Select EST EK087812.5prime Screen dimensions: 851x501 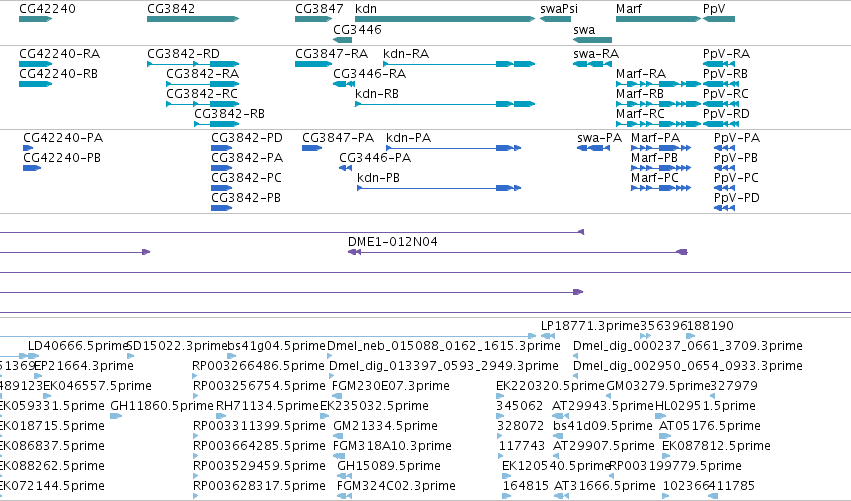[667, 456]
